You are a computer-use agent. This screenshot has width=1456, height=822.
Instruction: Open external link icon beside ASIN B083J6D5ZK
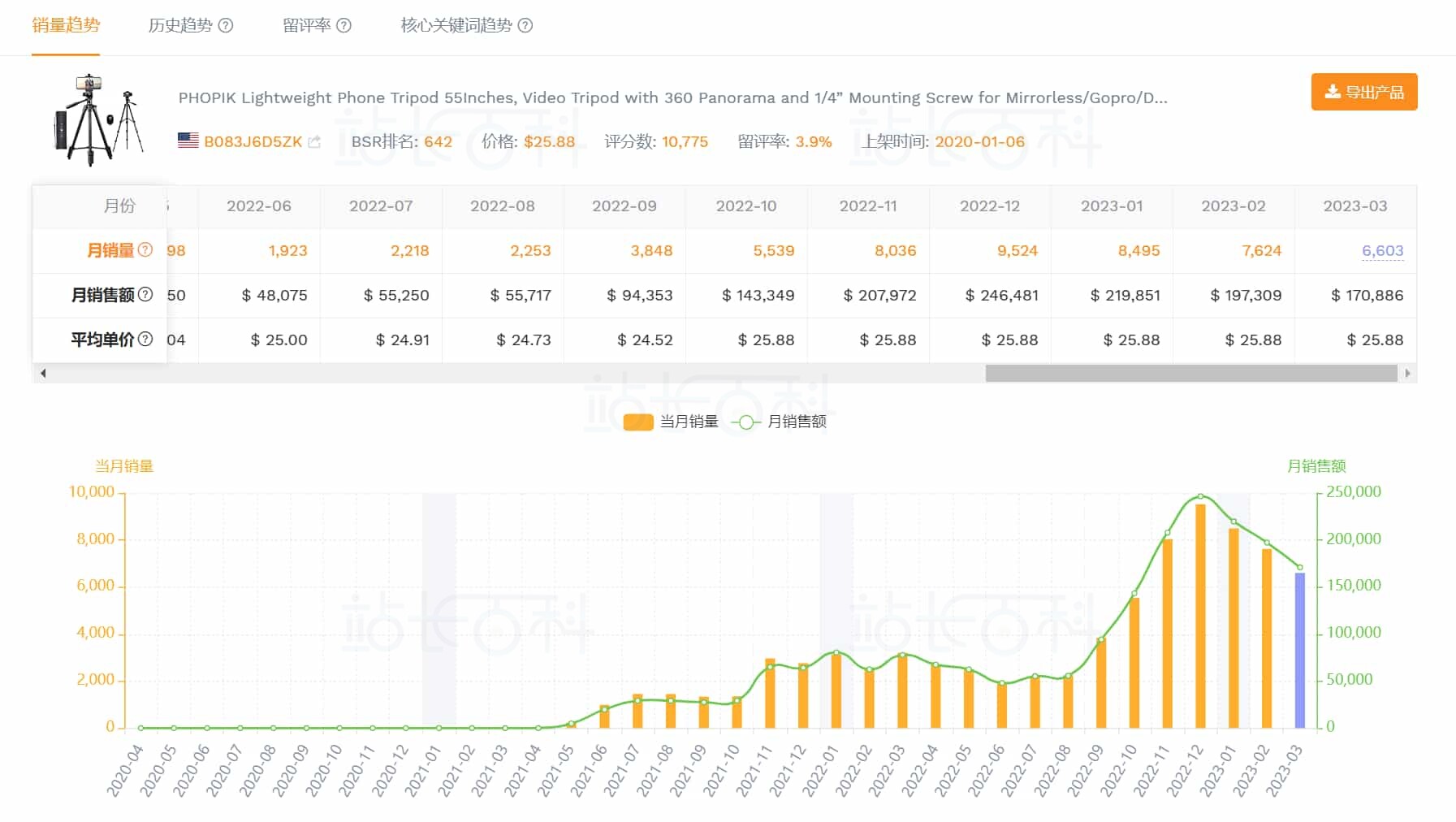pyautogui.click(x=314, y=142)
